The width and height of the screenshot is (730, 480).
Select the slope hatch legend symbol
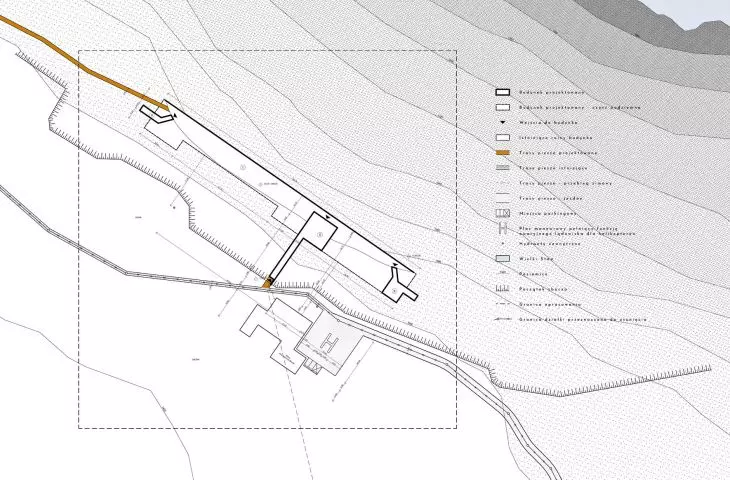(503, 289)
